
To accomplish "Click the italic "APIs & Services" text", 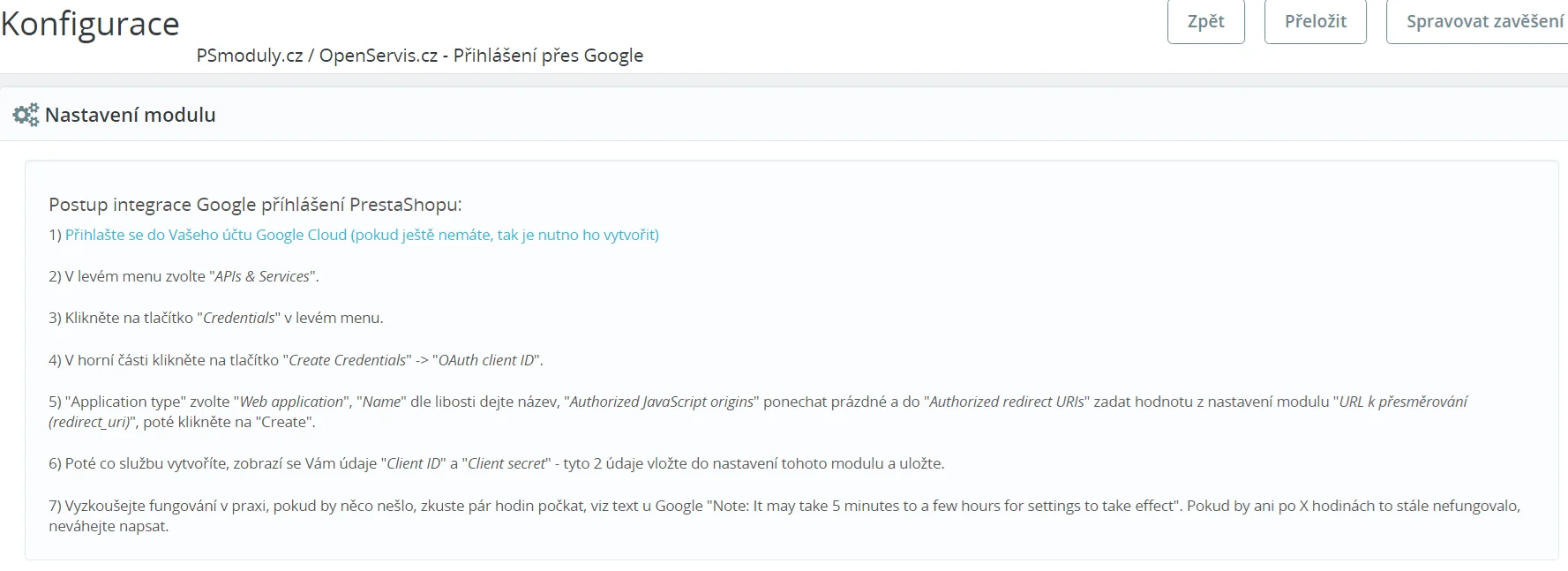I will click(x=262, y=276).
